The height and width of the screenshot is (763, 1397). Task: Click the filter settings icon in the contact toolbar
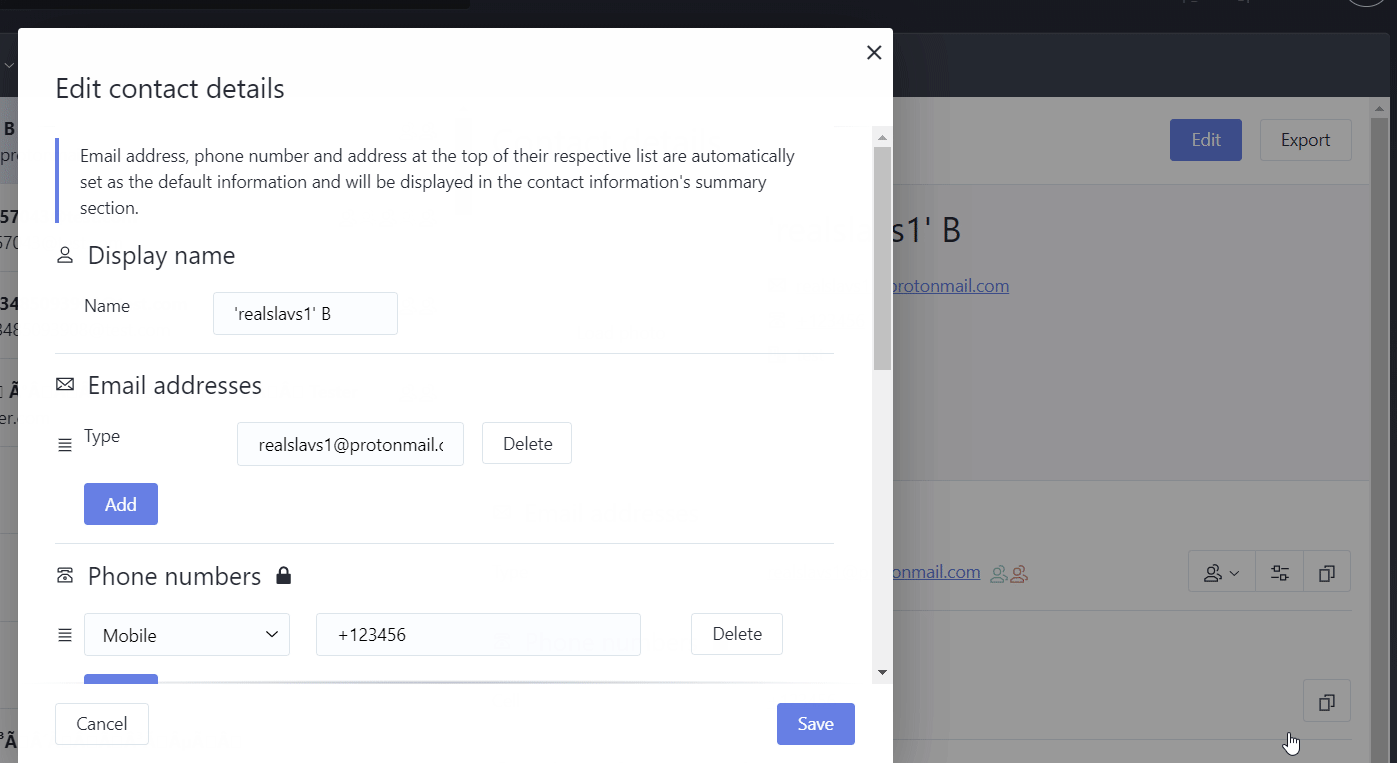[1279, 571]
